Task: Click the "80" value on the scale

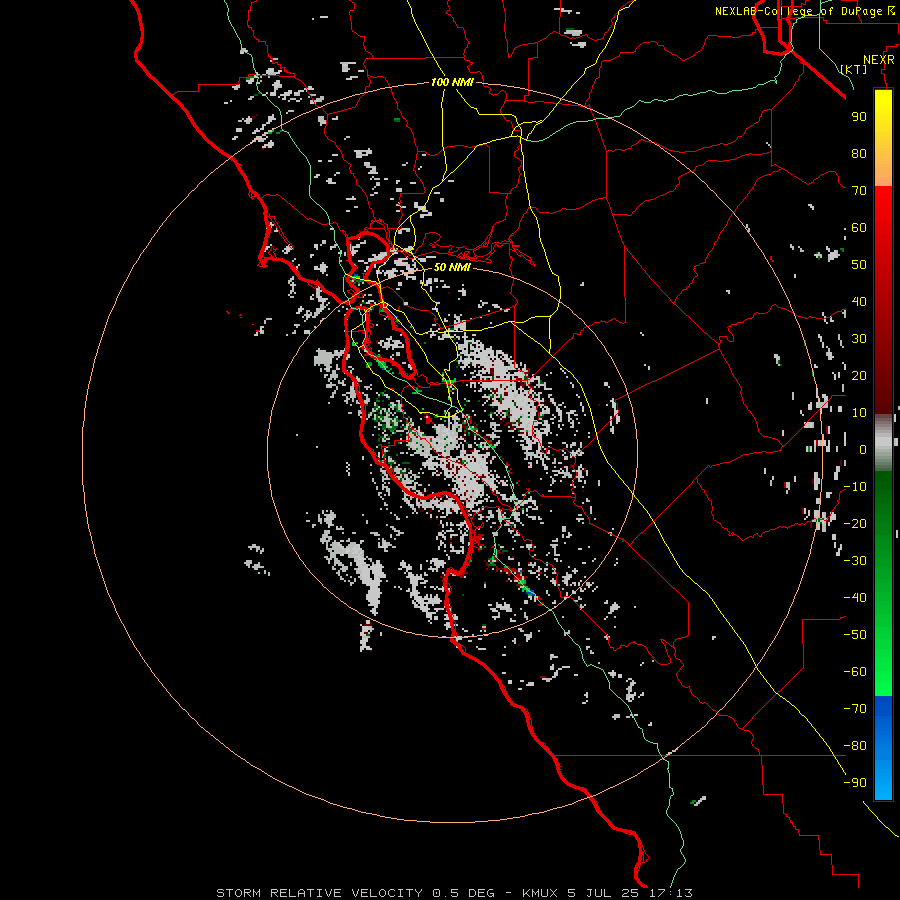Action: [x=859, y=153]
